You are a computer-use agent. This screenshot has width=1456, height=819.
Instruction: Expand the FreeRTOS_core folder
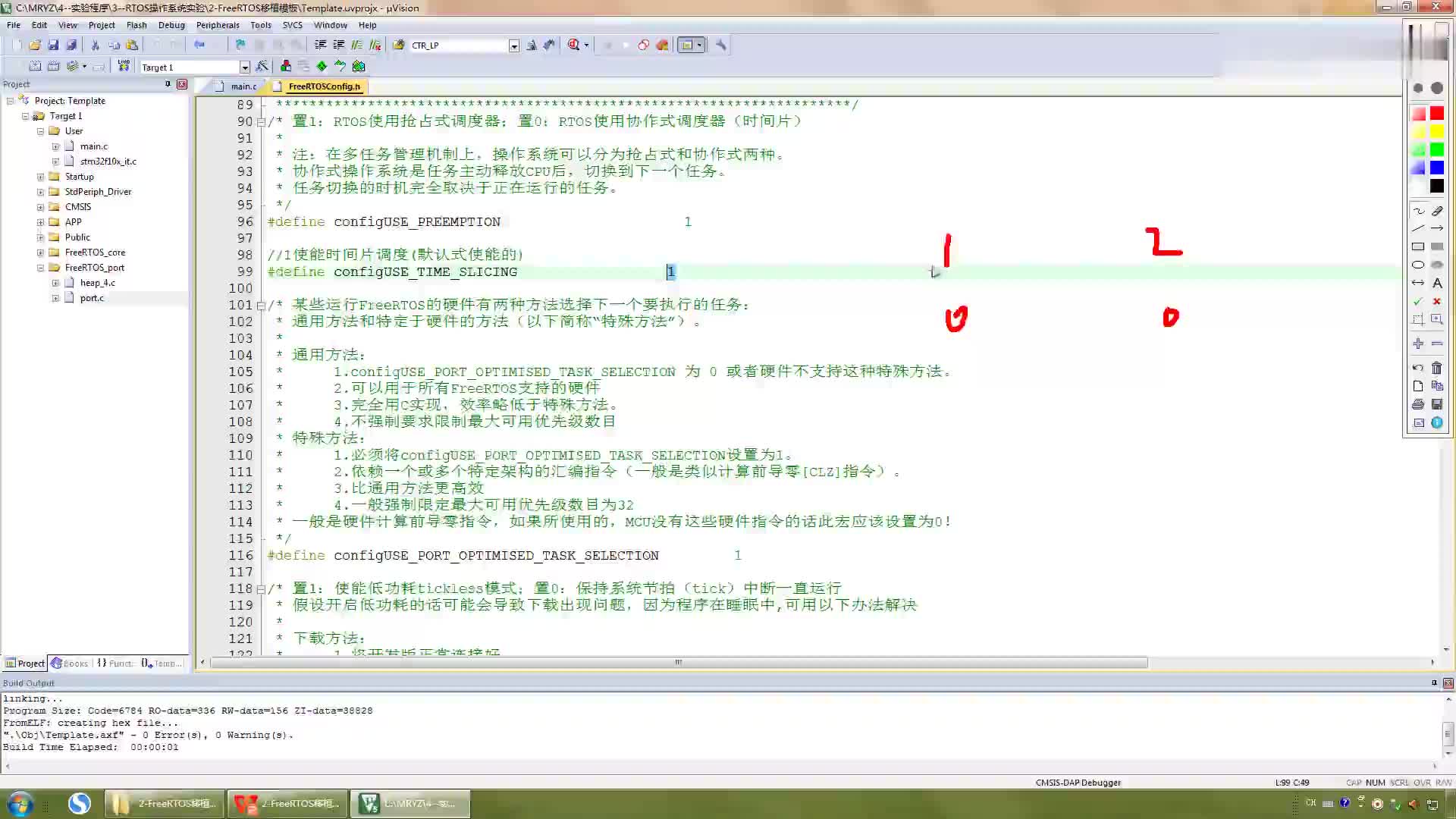[40, 253]
